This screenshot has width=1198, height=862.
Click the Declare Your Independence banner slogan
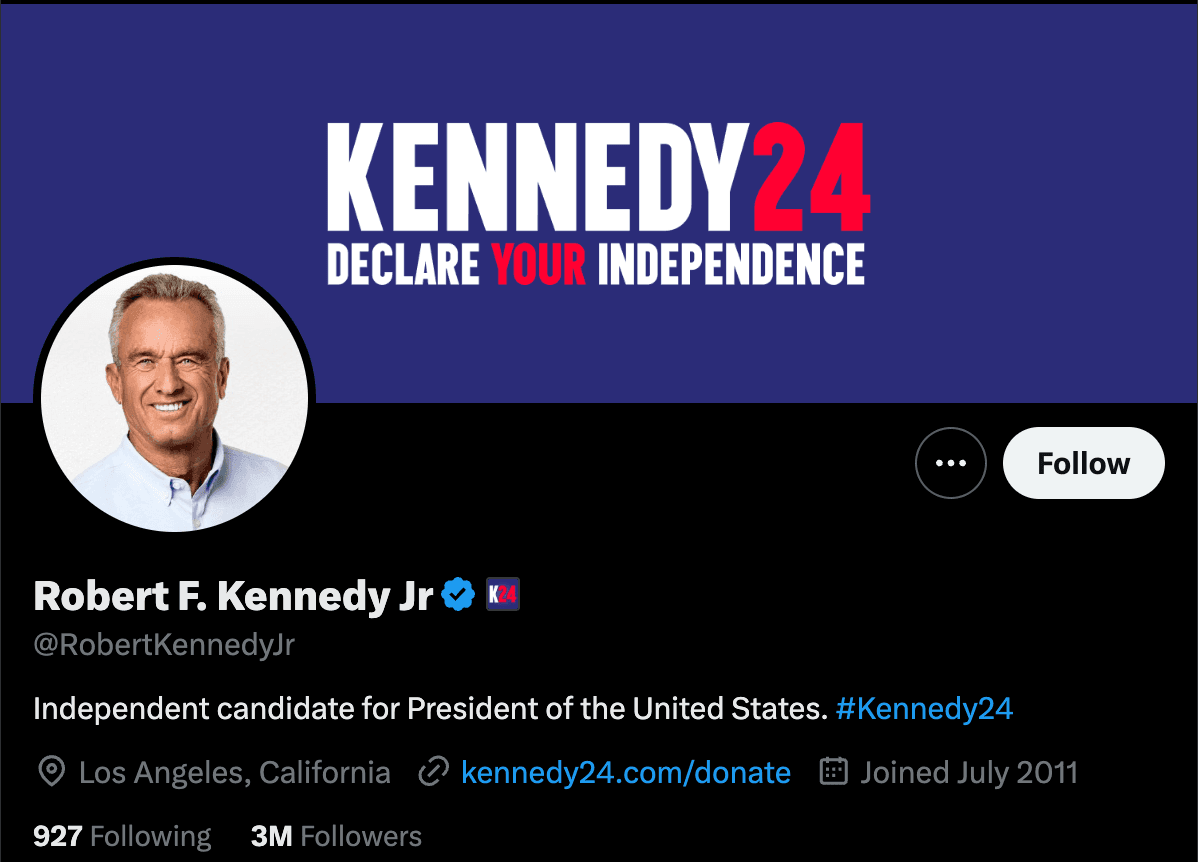click(x=596, y=264)
